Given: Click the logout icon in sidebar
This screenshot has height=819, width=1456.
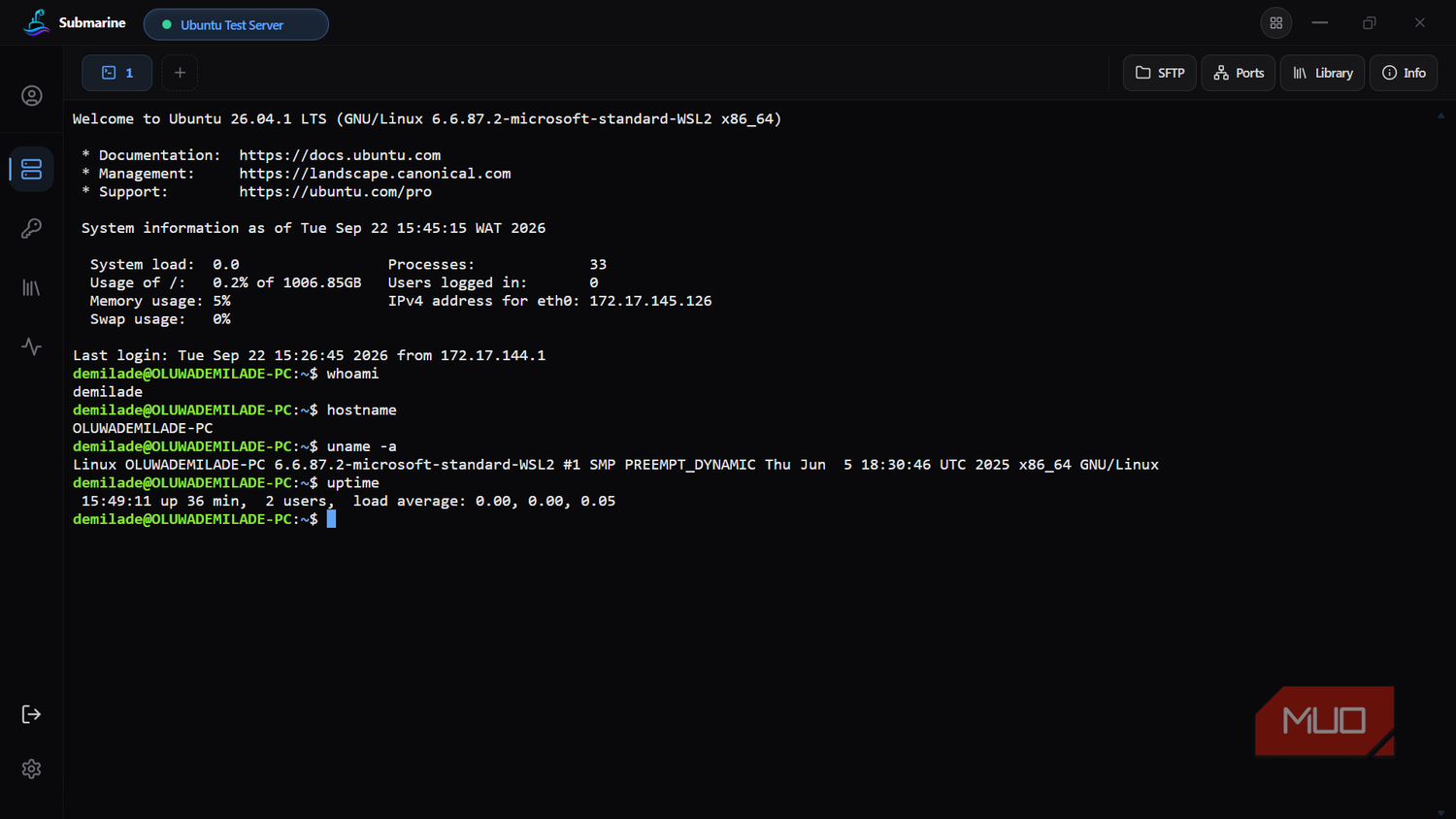Looking at the screenshot, I should coord(32,714).
